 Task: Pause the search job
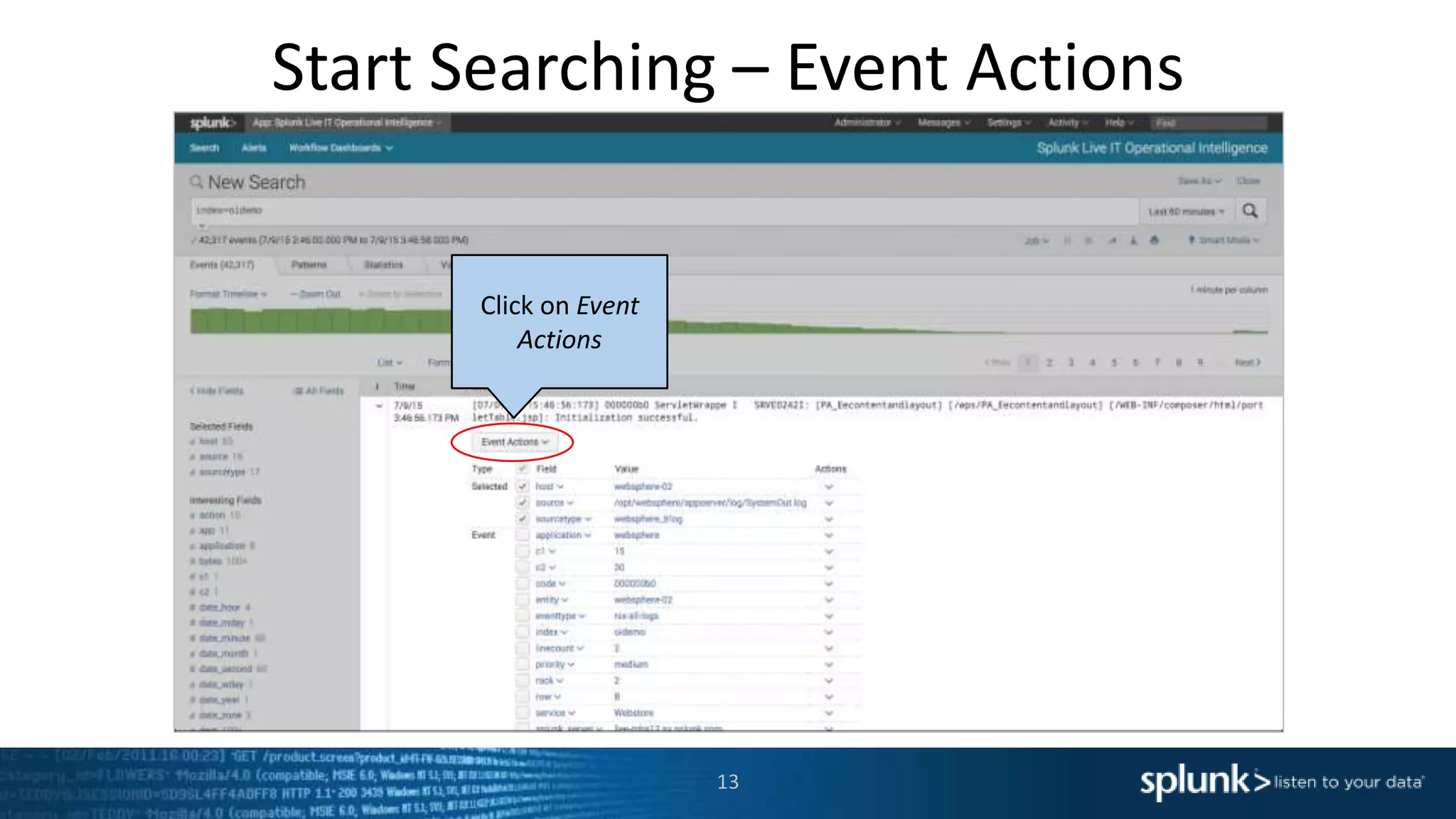(1067, 240)
